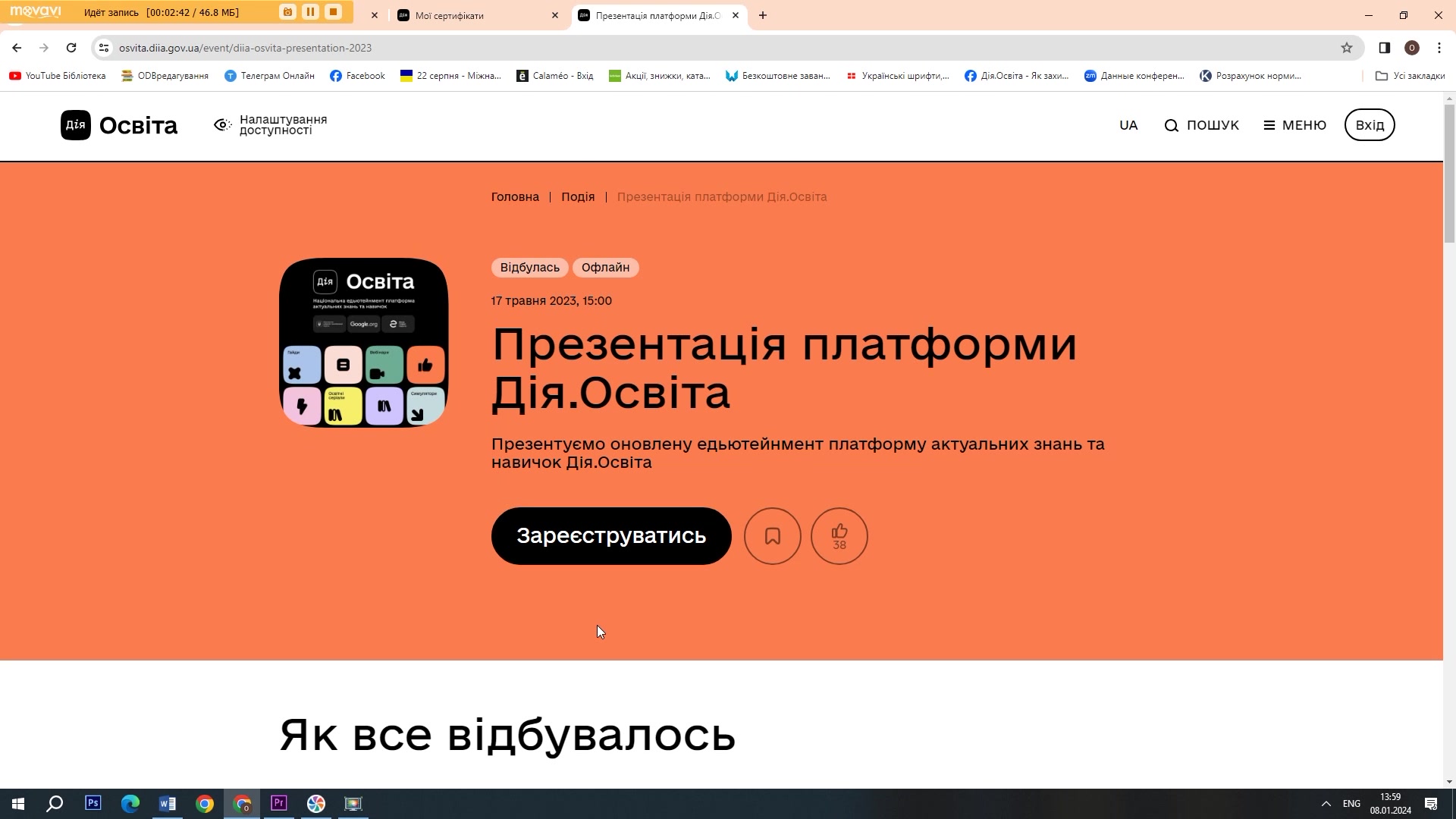The image size is (1456, 819).
Task: Open the Розрахунок норми bookmark
Action: (x=1251, y=76)
